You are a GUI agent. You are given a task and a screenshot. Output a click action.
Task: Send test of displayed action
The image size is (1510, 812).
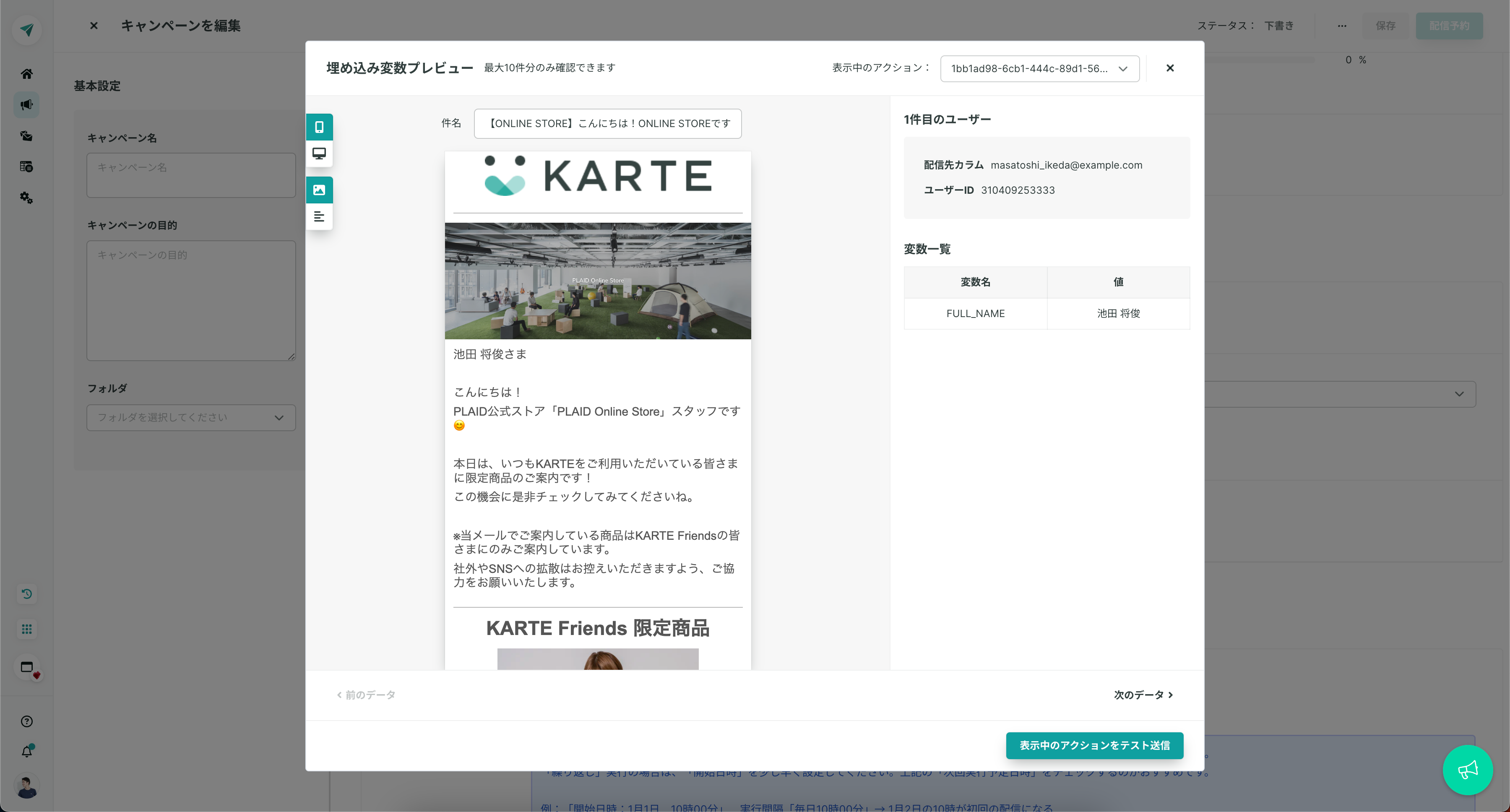click(1094, 745)
